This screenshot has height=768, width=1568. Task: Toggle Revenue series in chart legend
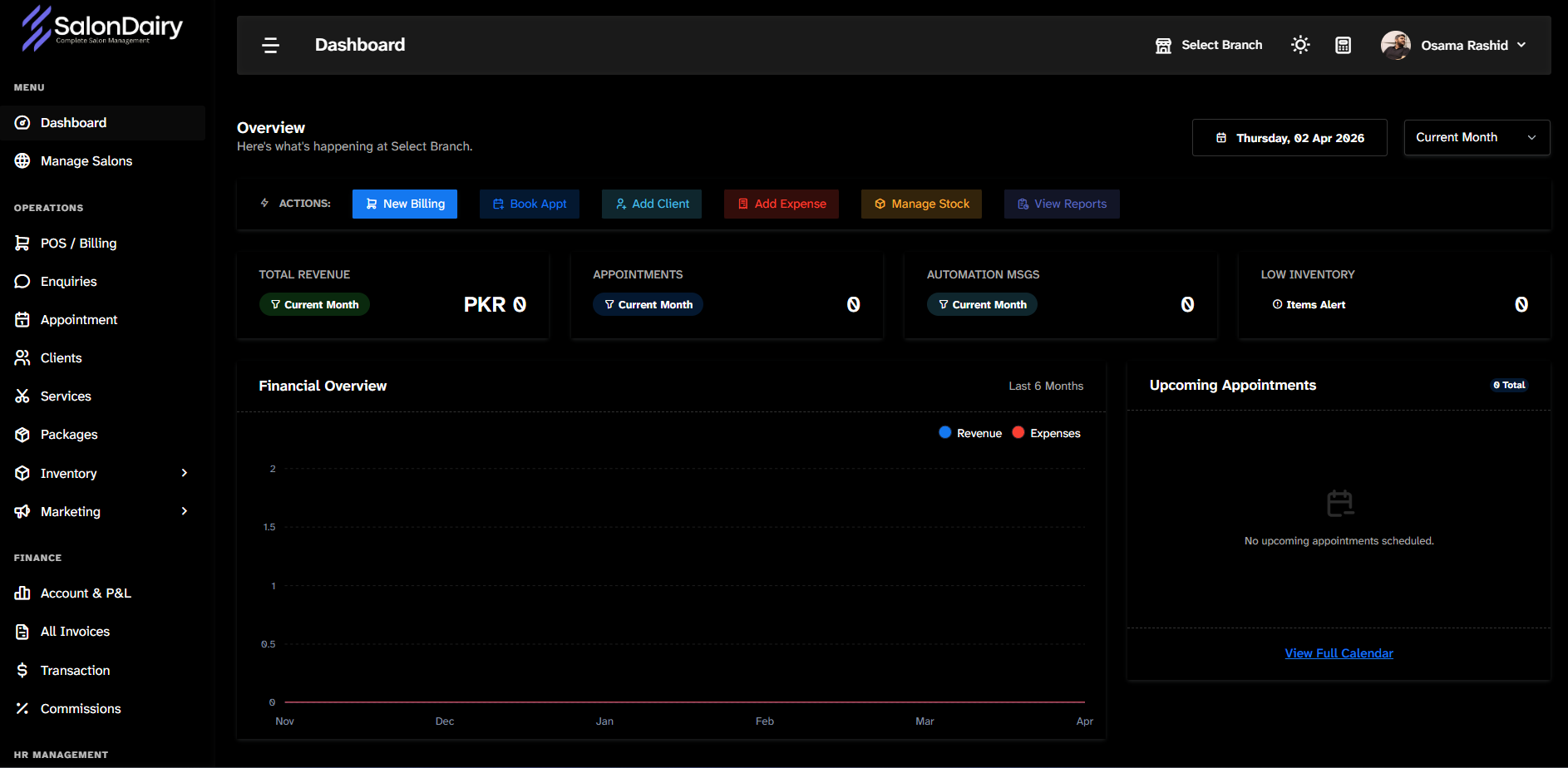coord(969,433)
